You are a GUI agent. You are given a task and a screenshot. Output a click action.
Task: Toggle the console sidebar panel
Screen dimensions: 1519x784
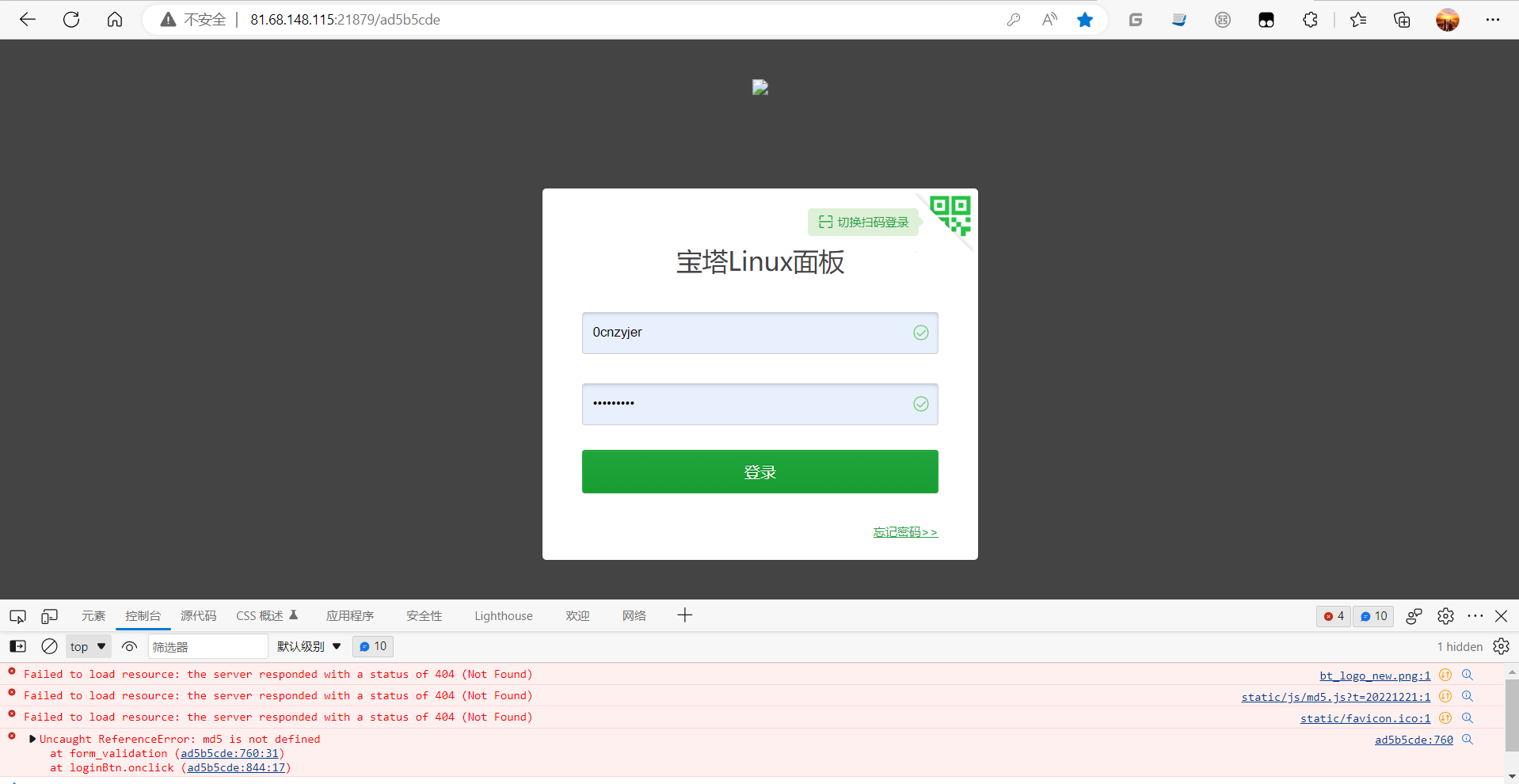17,647
